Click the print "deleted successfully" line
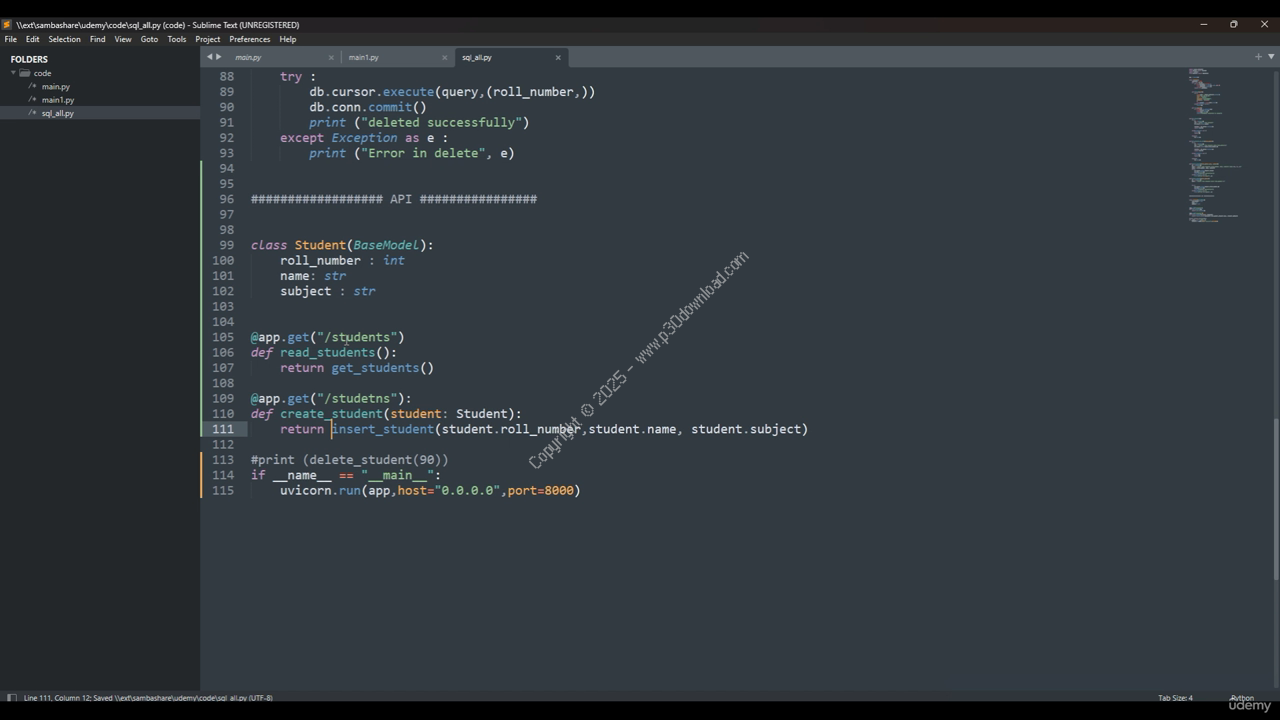 tap(419, 123)
